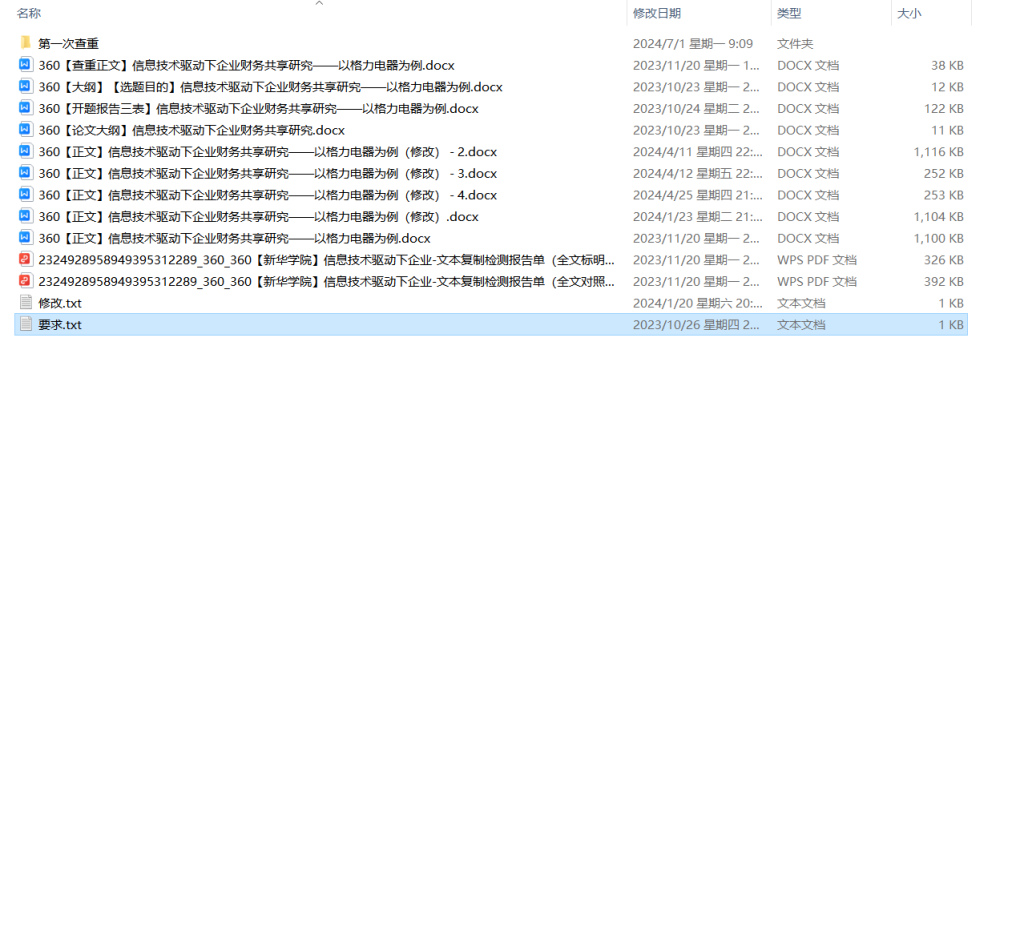
Task: Sort files by 修改日期 column header
Action: pos(656,13)
